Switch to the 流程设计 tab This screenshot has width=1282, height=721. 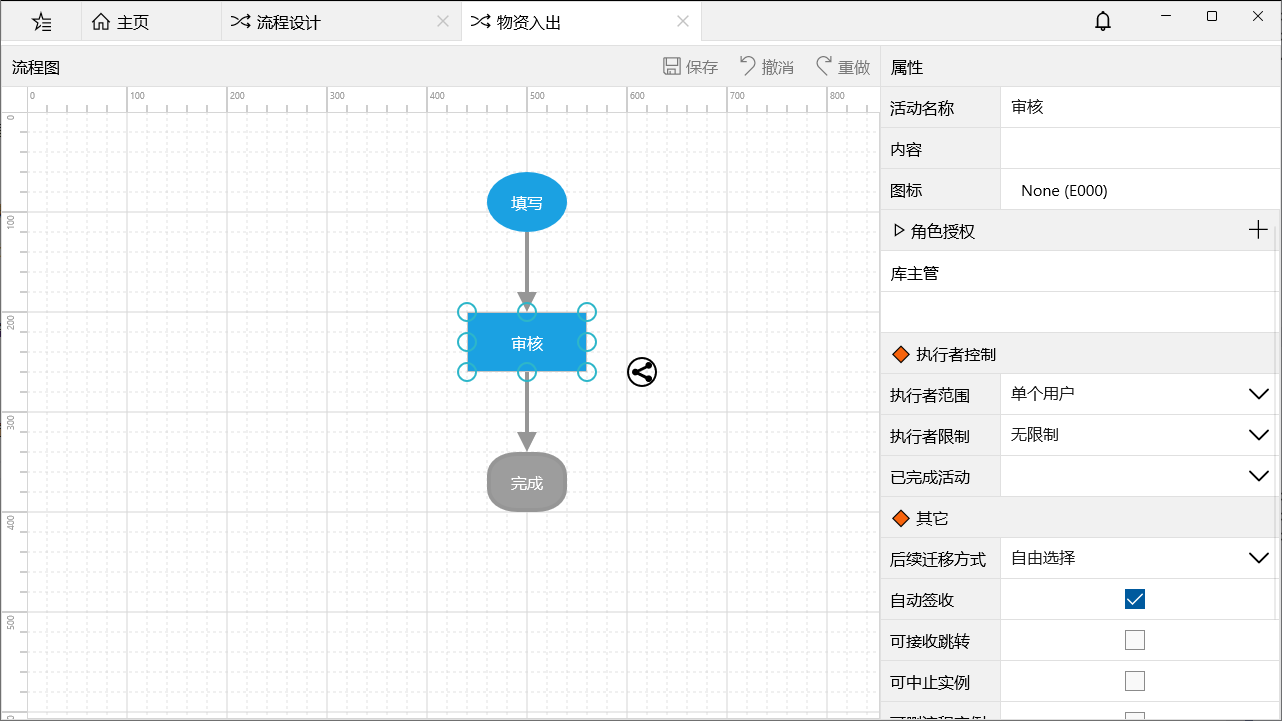(x=288, y=22)
